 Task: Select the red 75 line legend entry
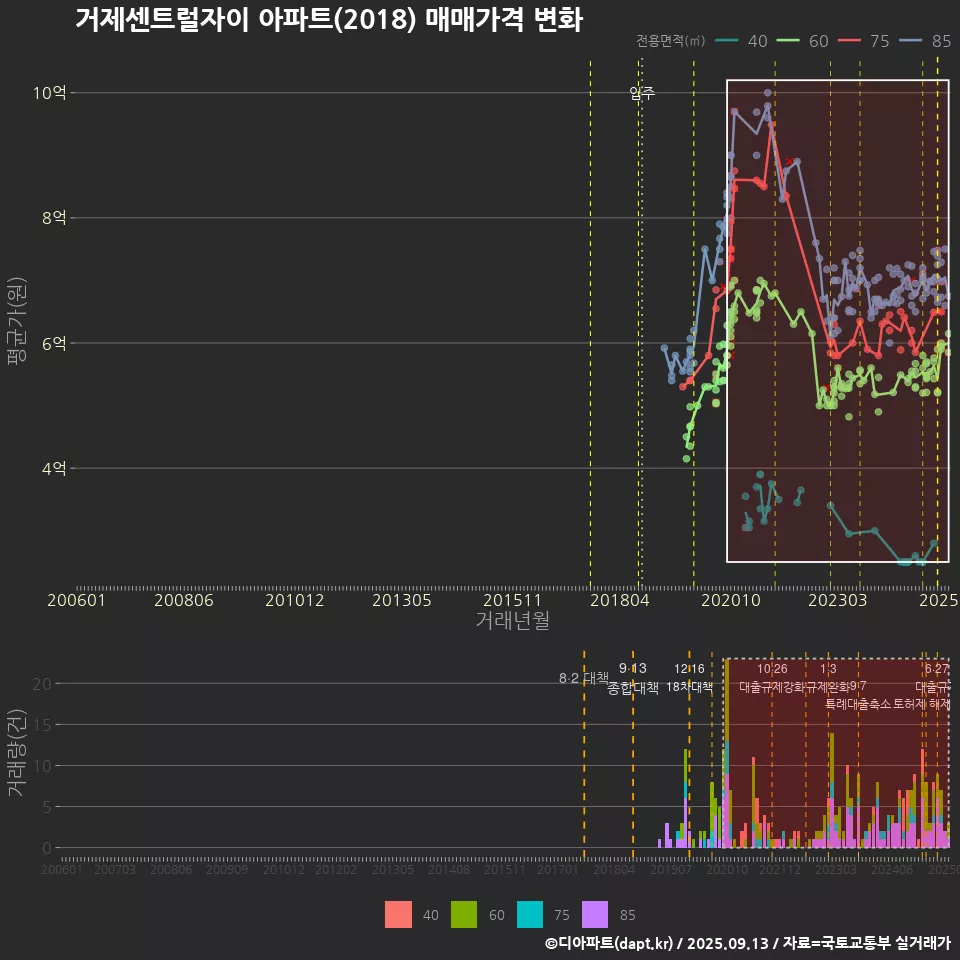[864, 41]
